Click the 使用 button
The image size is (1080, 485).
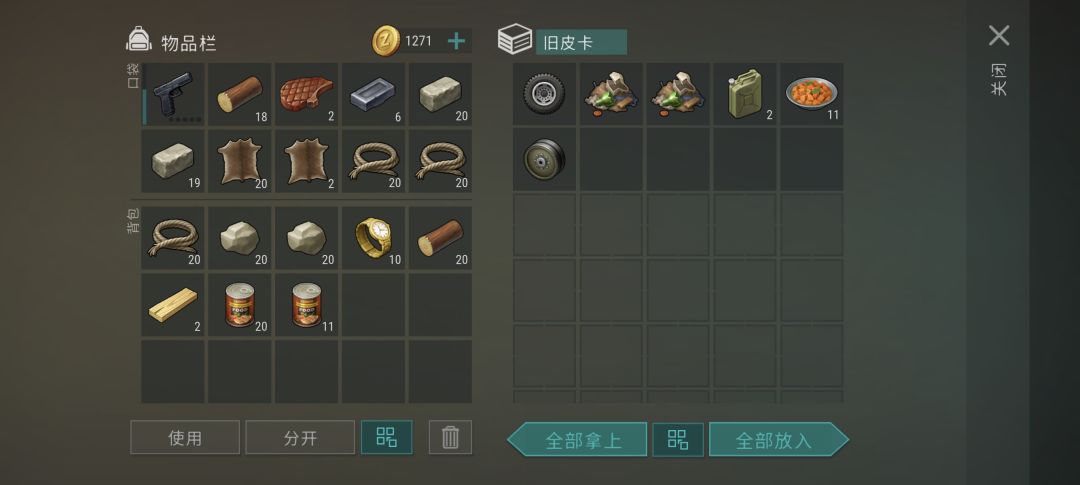[185, 437]
